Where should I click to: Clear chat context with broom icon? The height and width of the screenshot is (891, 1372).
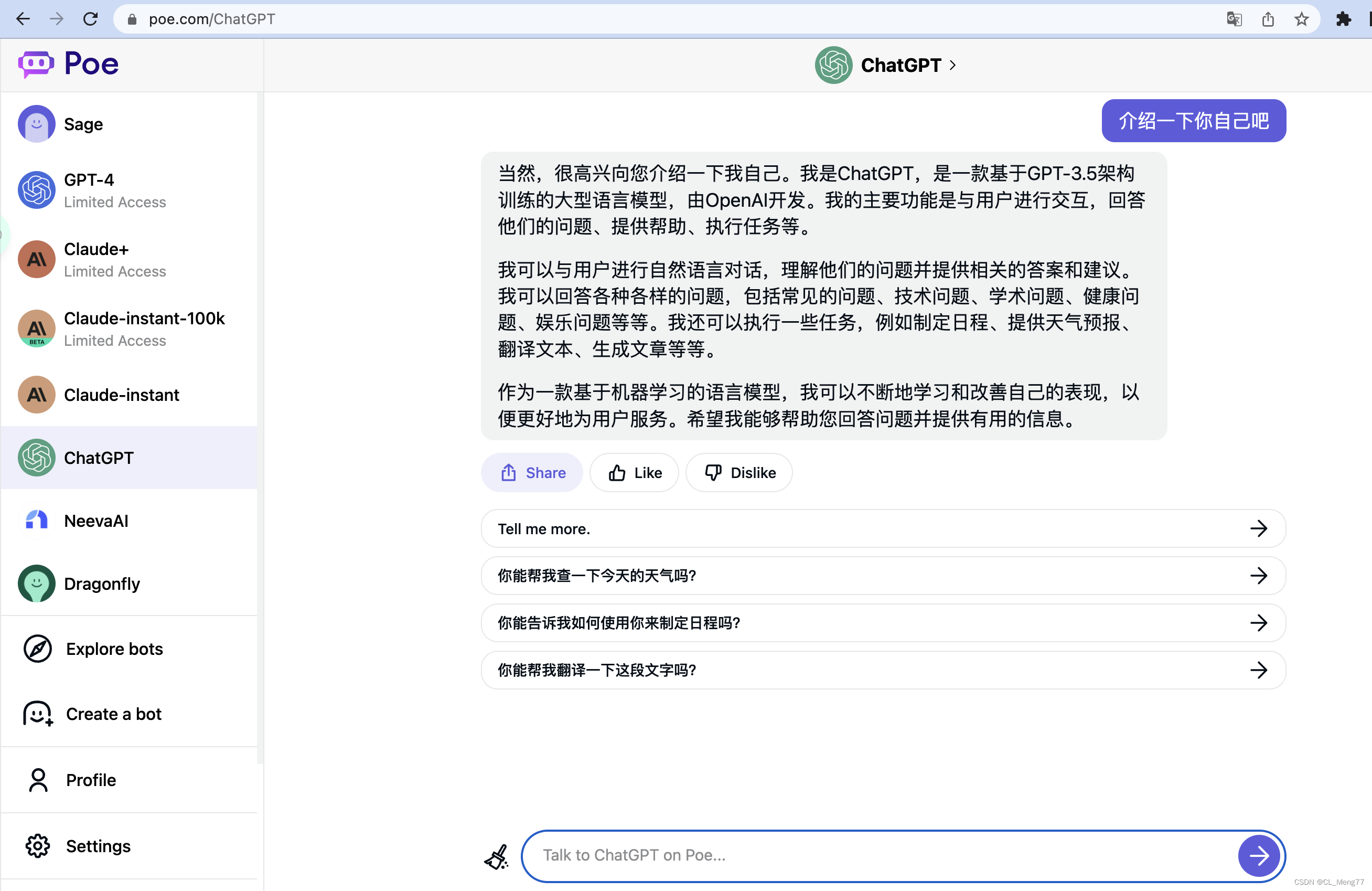pyautogui.click(x=496, y=856)
